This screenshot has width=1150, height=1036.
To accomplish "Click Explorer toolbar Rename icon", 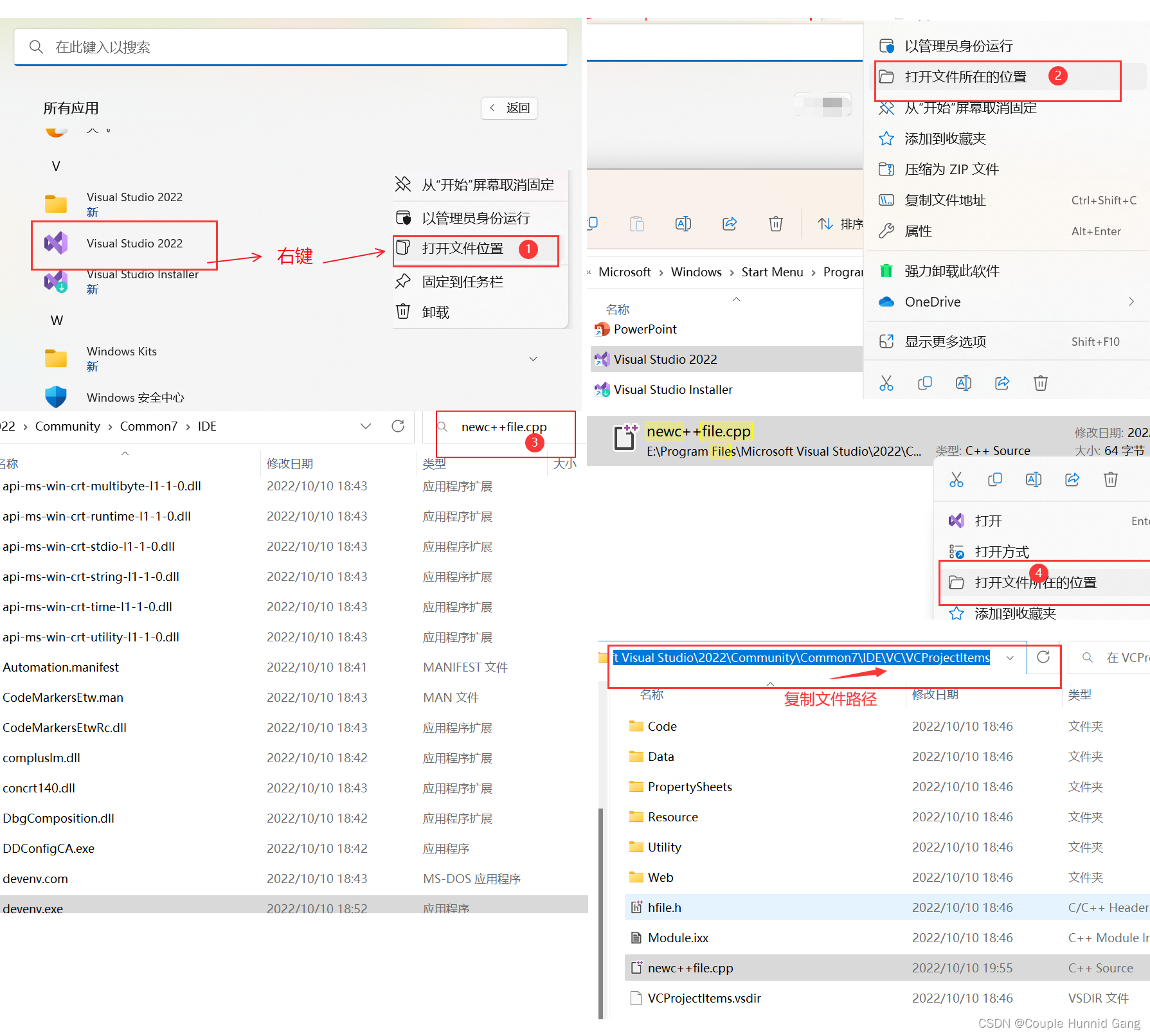I will click(683, 224).
